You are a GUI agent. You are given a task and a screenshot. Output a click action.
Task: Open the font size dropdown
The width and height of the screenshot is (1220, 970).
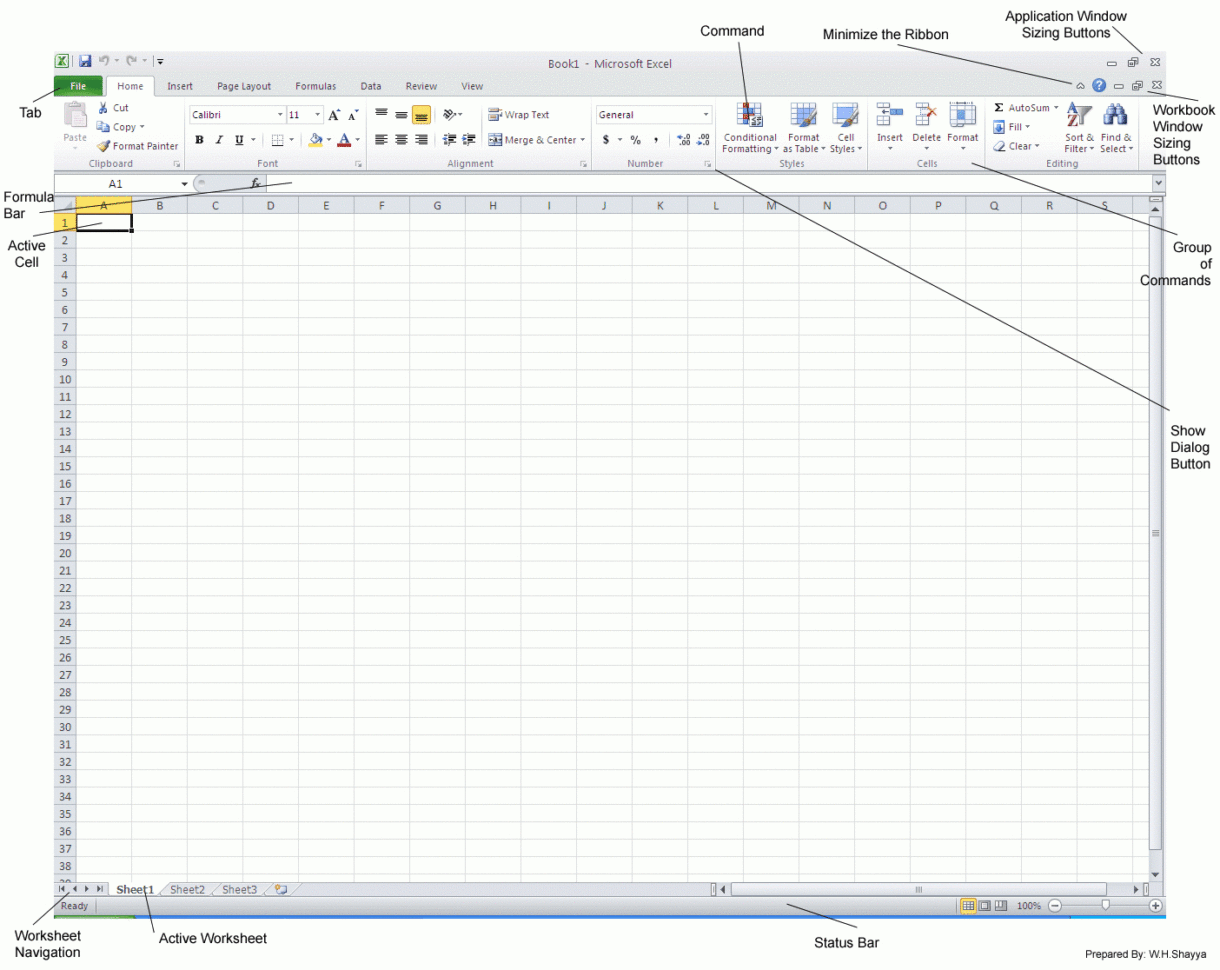point(317,114)
